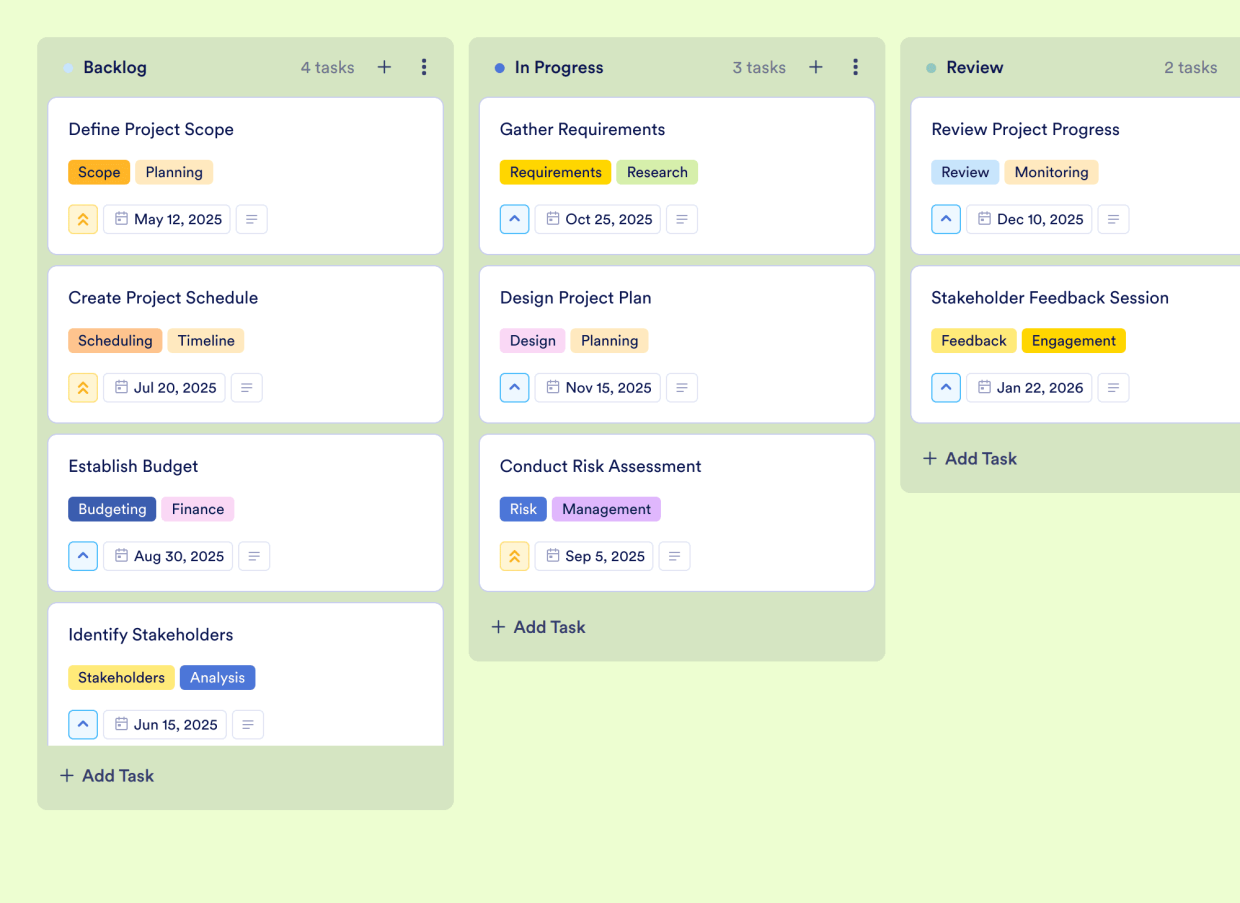Viewport: 1240px width, 903px height.
Task: Click Add Task in the In Progress column
Action: [x=538, y=627]
